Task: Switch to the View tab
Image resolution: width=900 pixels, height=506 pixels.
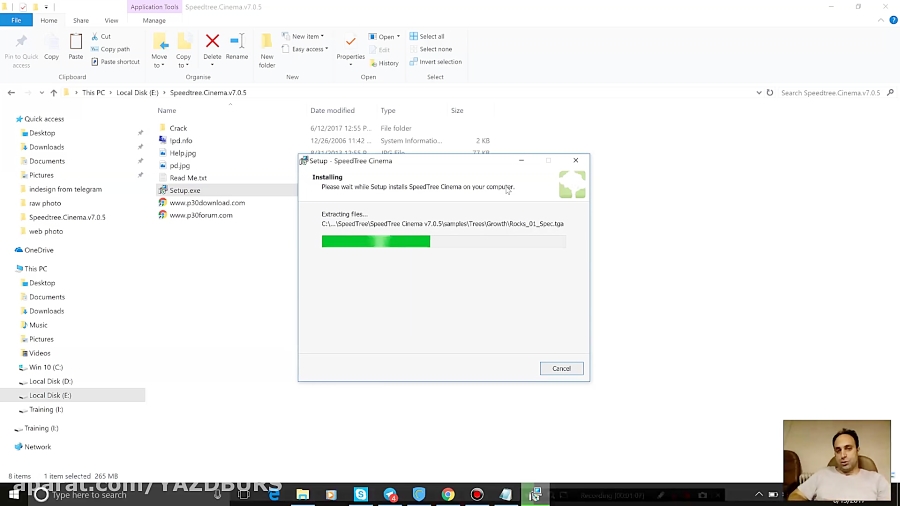Action: [111, 20]
